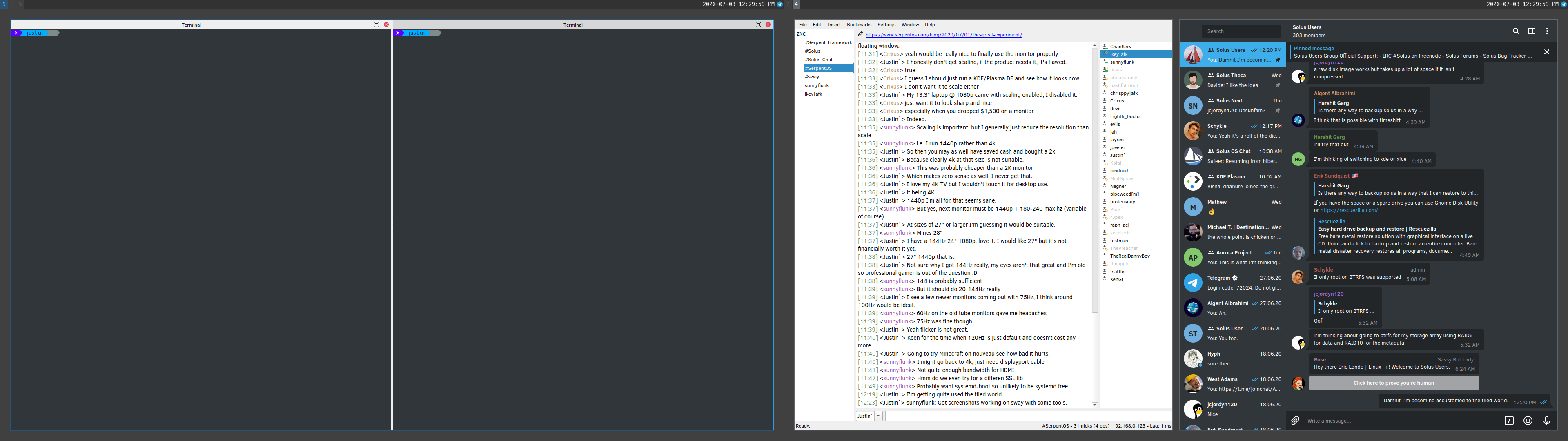Click the microphone voice message icon

click(1547, 420)
